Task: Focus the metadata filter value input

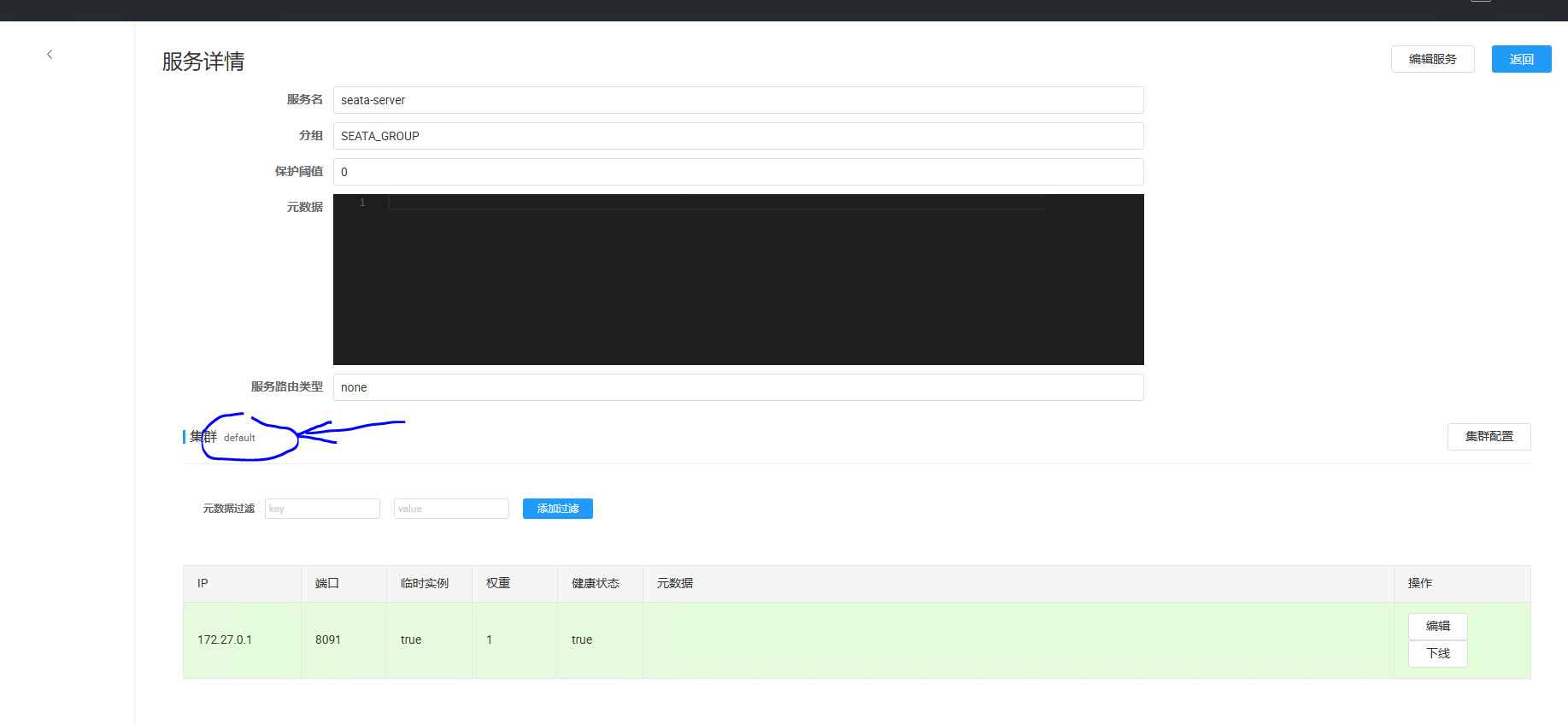Action: (x=451, y=509)
